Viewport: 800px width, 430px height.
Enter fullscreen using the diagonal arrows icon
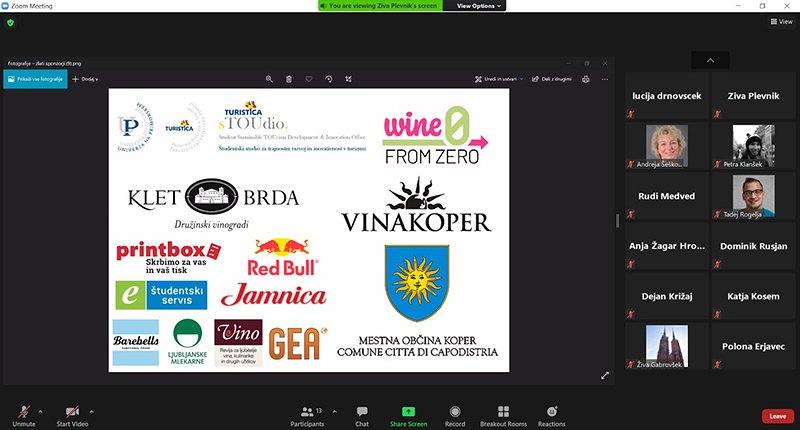605,375
